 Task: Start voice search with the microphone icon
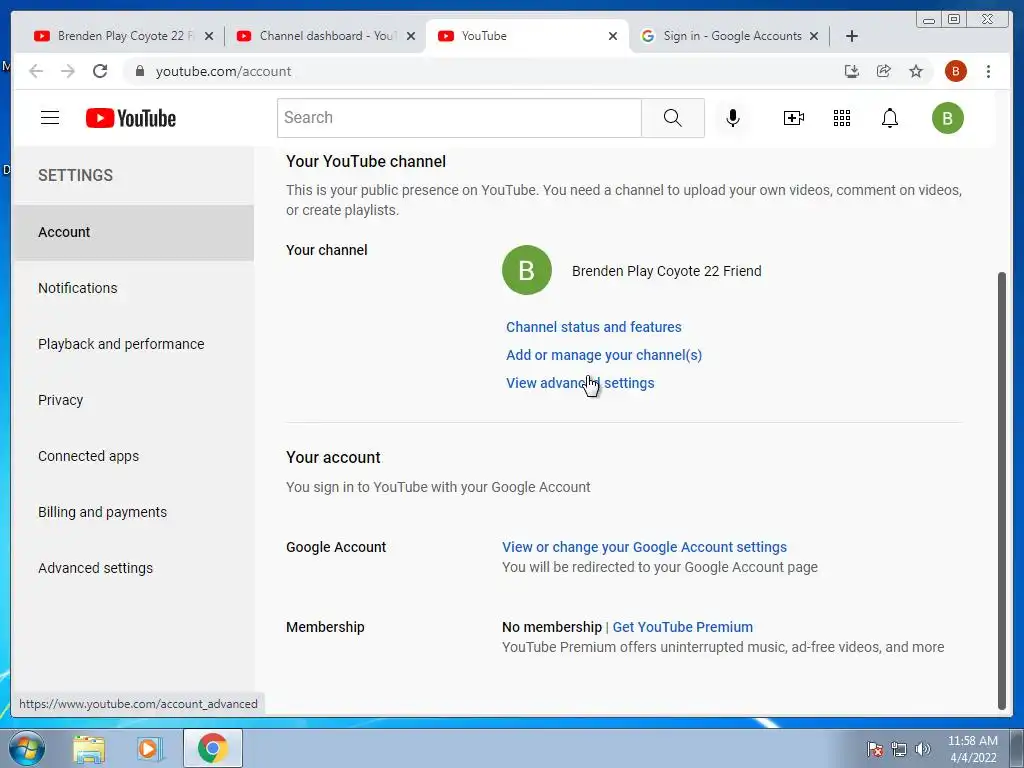(733, 118)
